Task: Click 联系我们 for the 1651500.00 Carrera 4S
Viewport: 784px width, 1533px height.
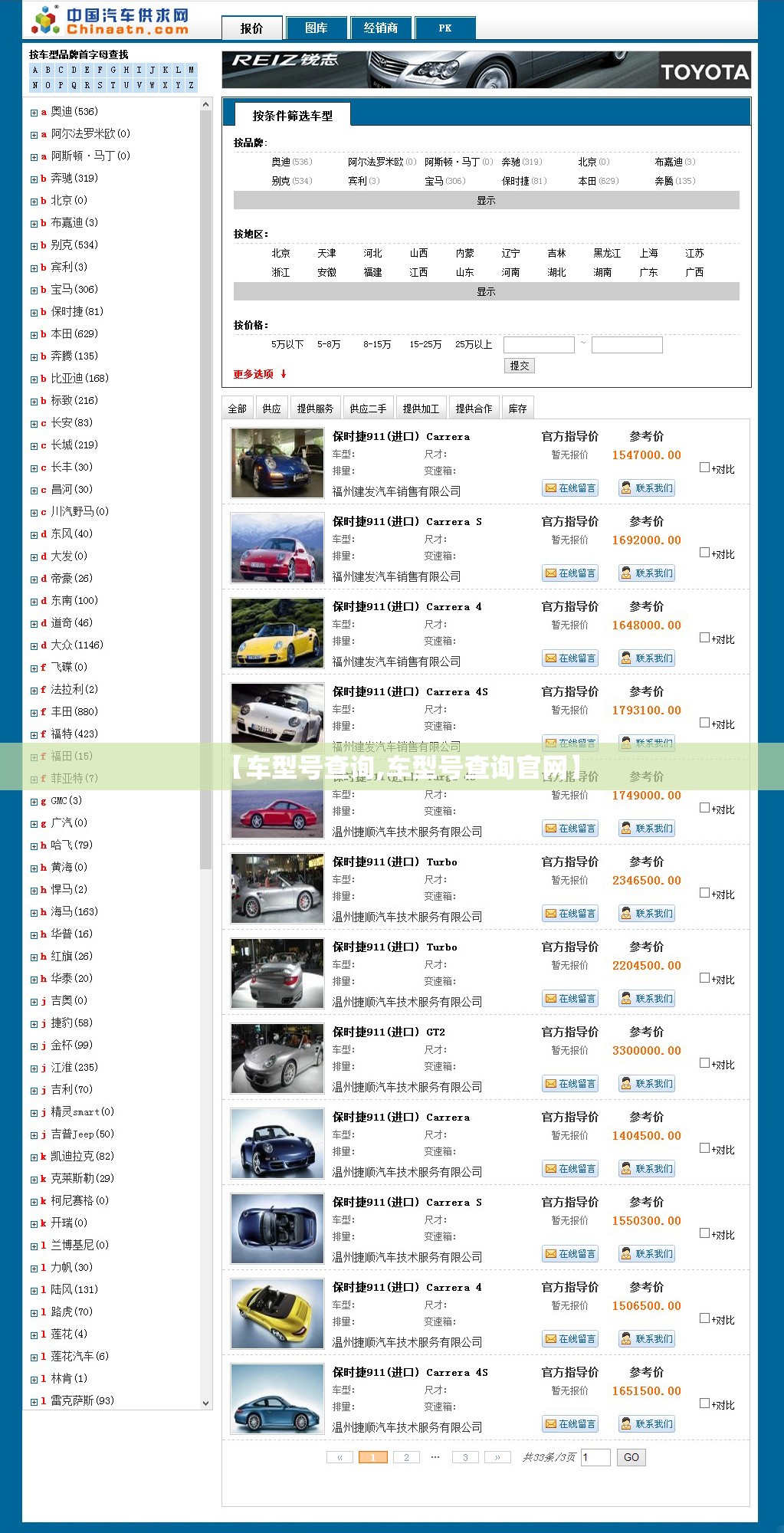Action: tap(647, 1424)
